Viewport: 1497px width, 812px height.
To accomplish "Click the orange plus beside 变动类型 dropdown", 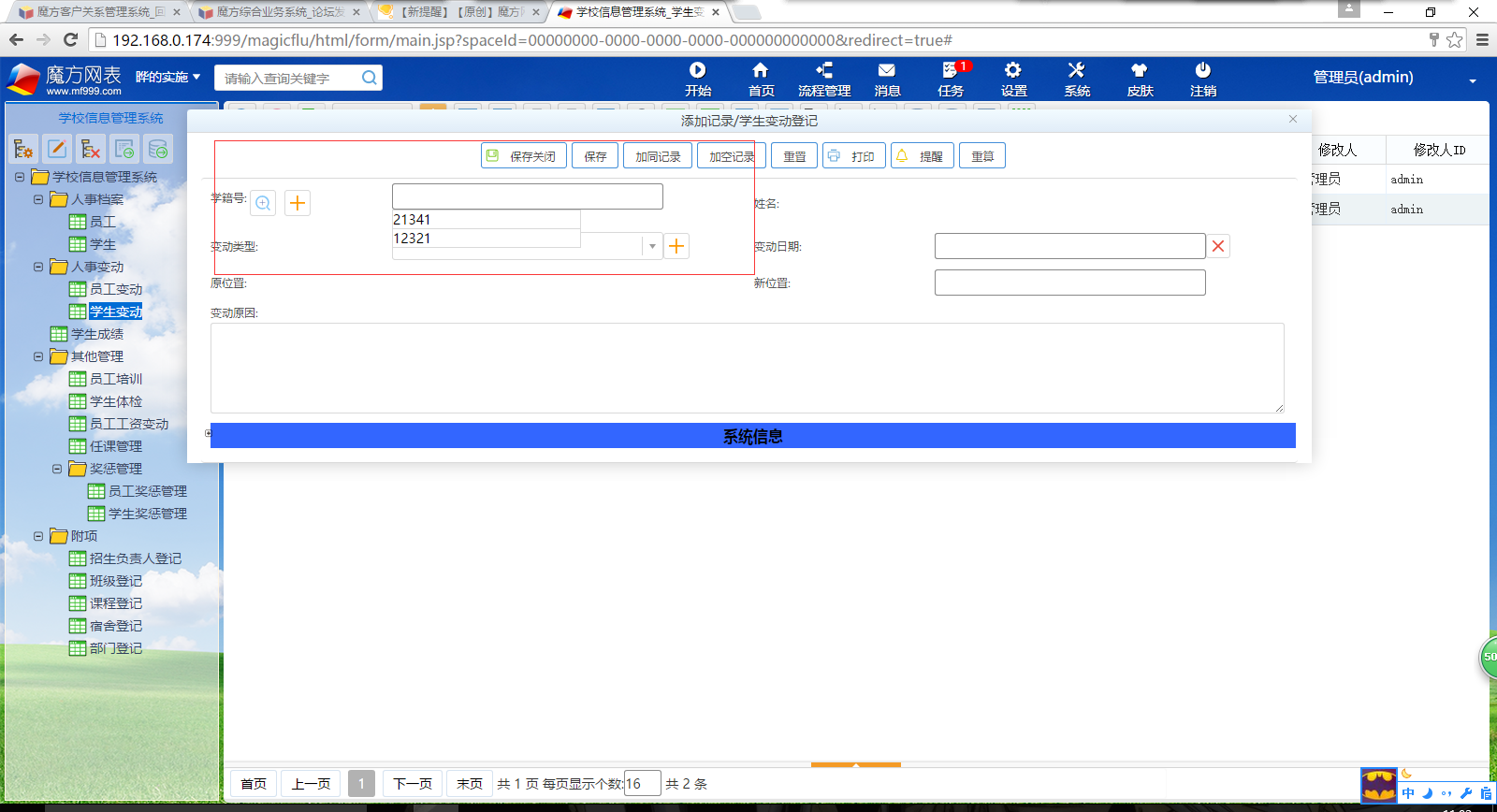I will click(x=676, y=246).
